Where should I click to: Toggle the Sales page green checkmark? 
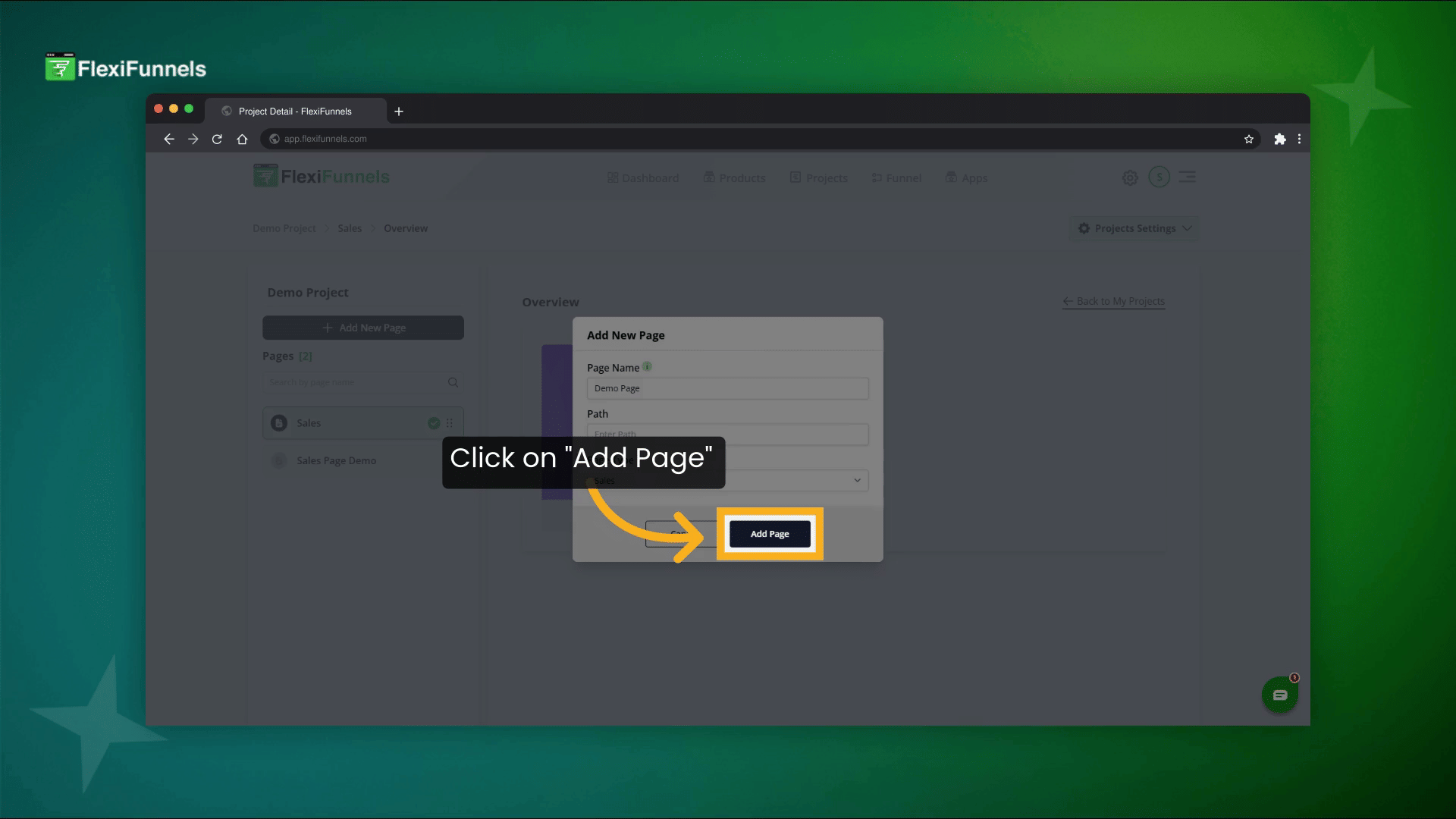tap(434, 423)
